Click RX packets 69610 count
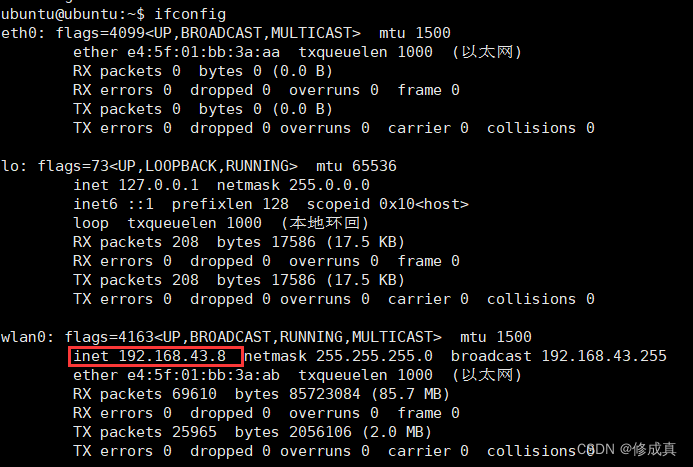Viewport: 693px width, 467px height. 194,394
